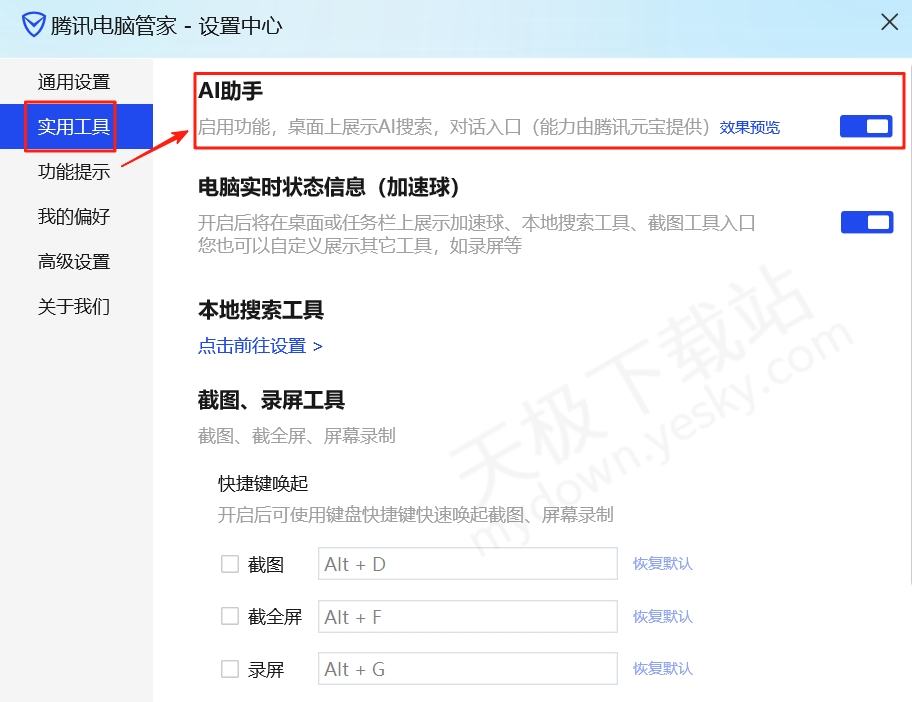Turn off 加速球 status info toggle
Viewport: 912px width, 702px height.
coord(866,222)
